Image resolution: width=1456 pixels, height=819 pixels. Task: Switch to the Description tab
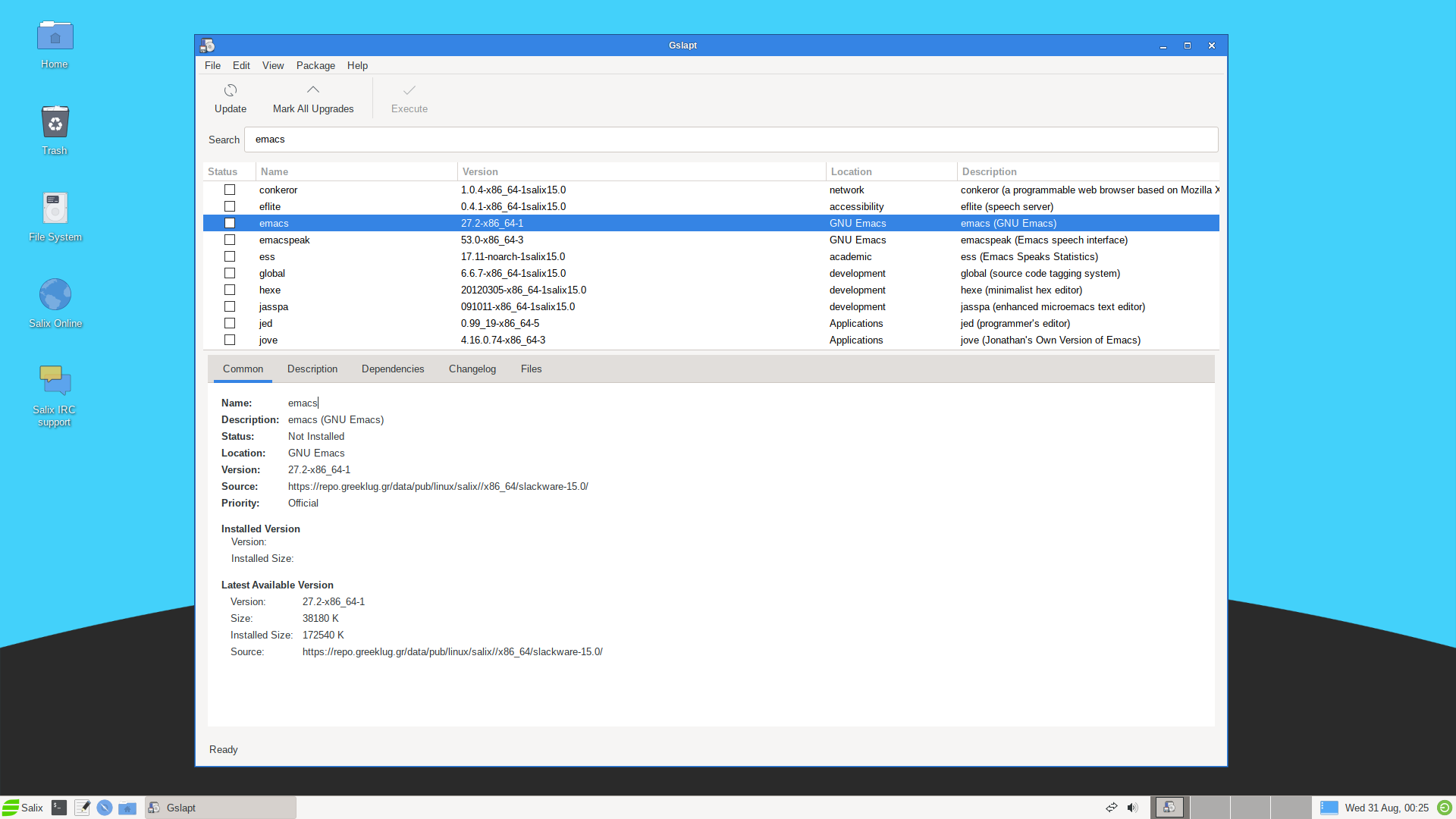pyautogui.click(x=312, y=369)
